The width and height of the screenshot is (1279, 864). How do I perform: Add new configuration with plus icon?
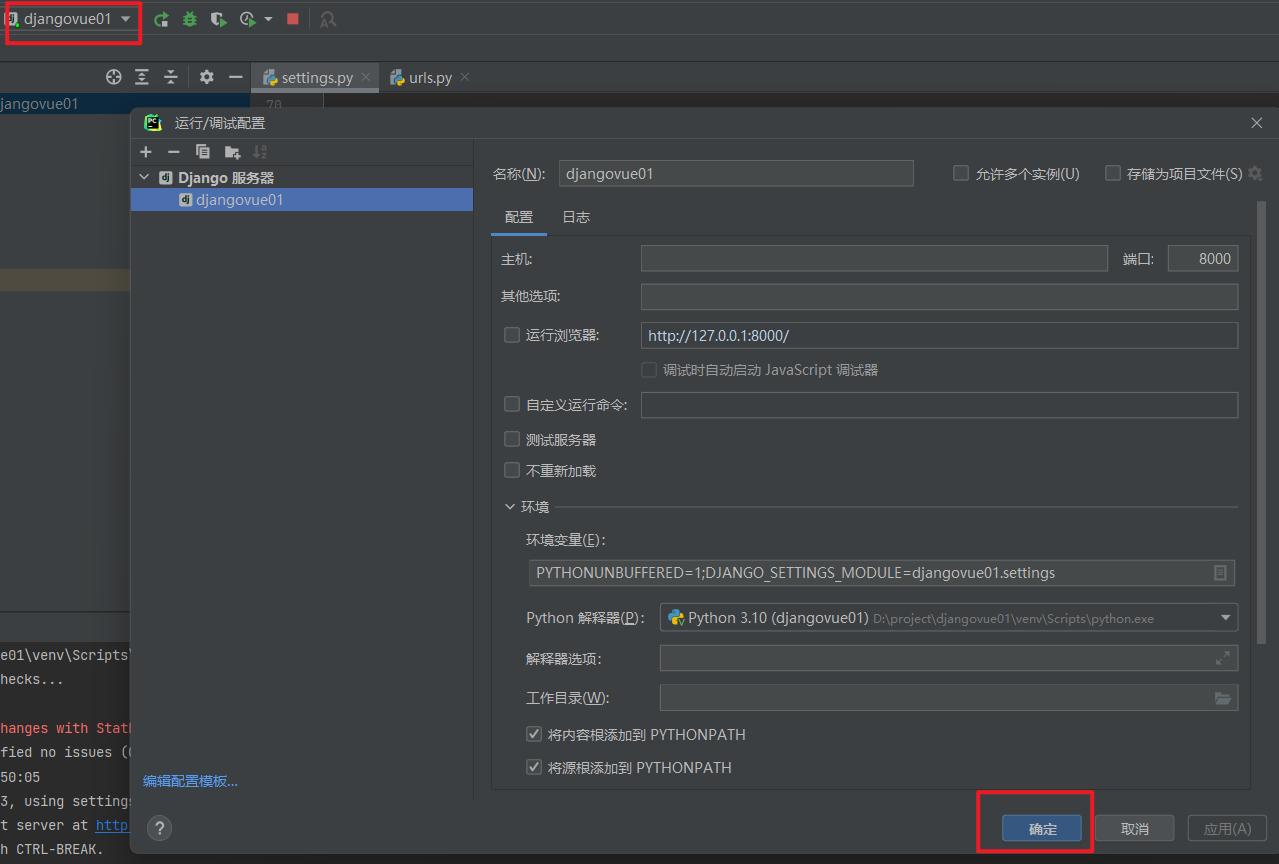point(146,152)
